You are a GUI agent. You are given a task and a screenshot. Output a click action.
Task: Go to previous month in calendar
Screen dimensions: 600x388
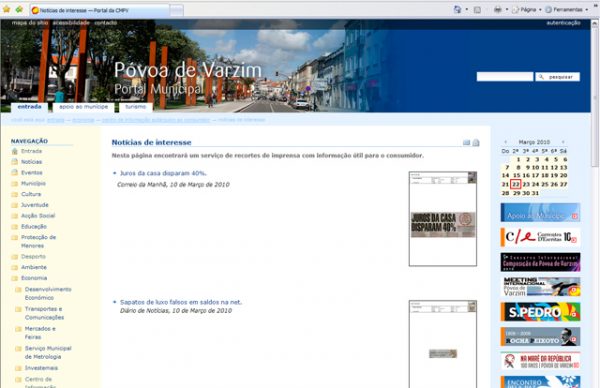(505, 142)
